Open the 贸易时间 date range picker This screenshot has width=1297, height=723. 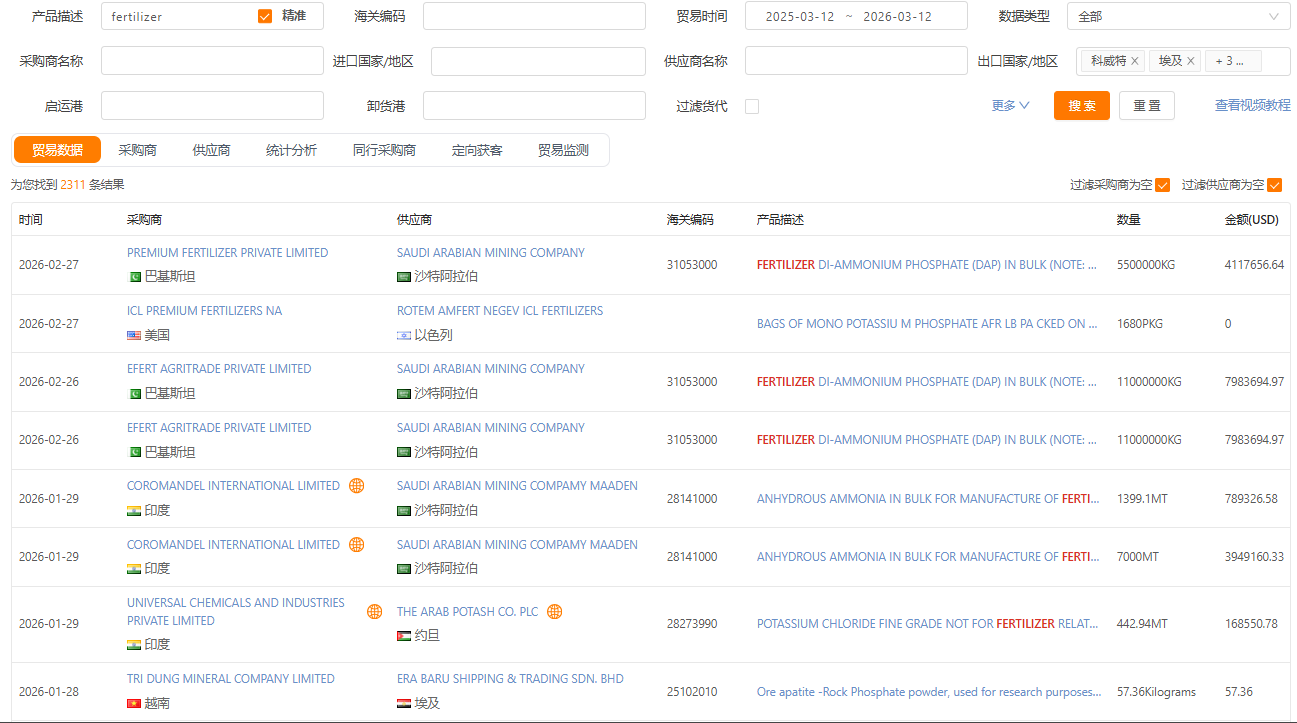click(856, 16)
